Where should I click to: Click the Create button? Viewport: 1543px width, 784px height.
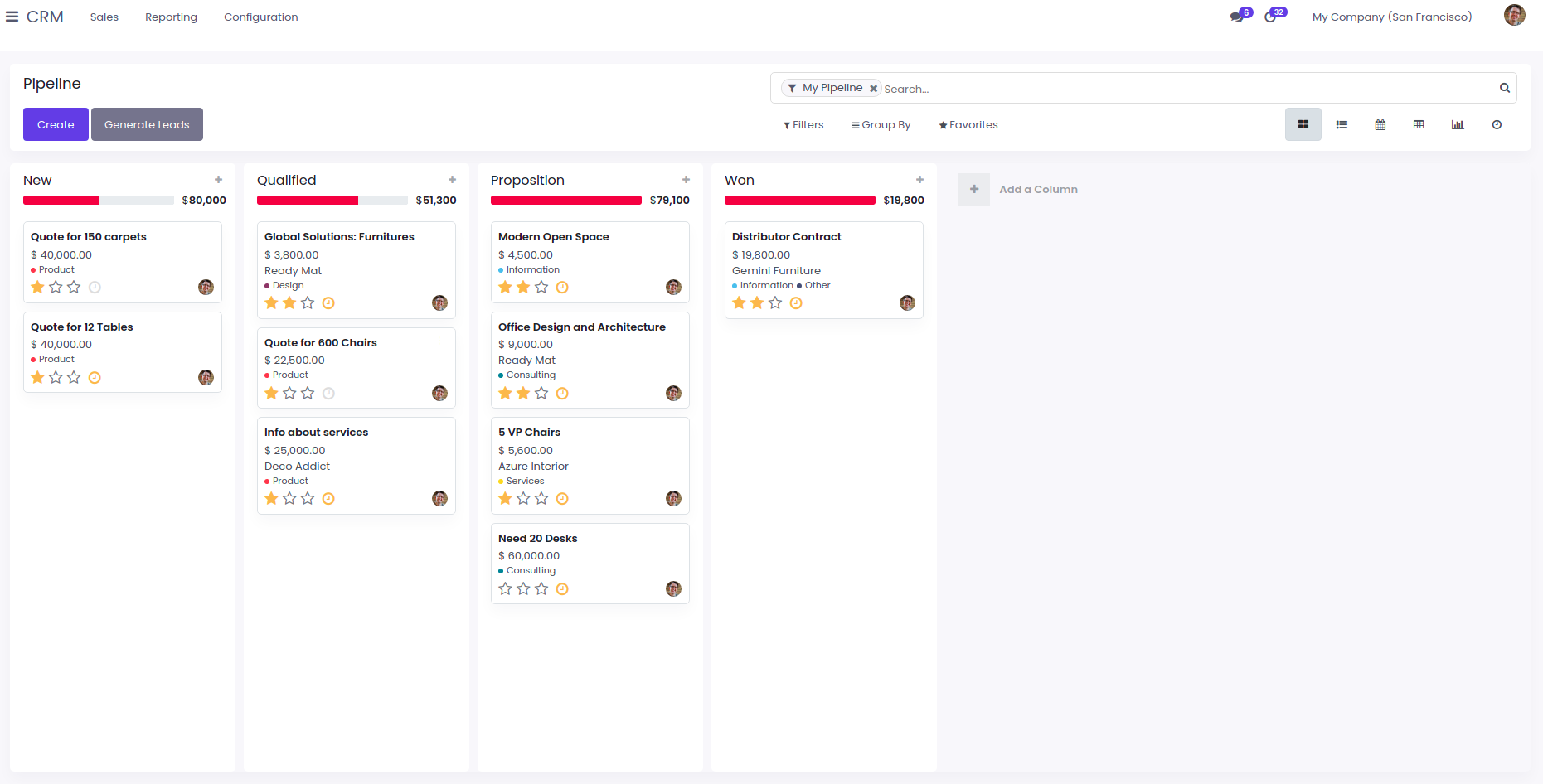(56, 124)
